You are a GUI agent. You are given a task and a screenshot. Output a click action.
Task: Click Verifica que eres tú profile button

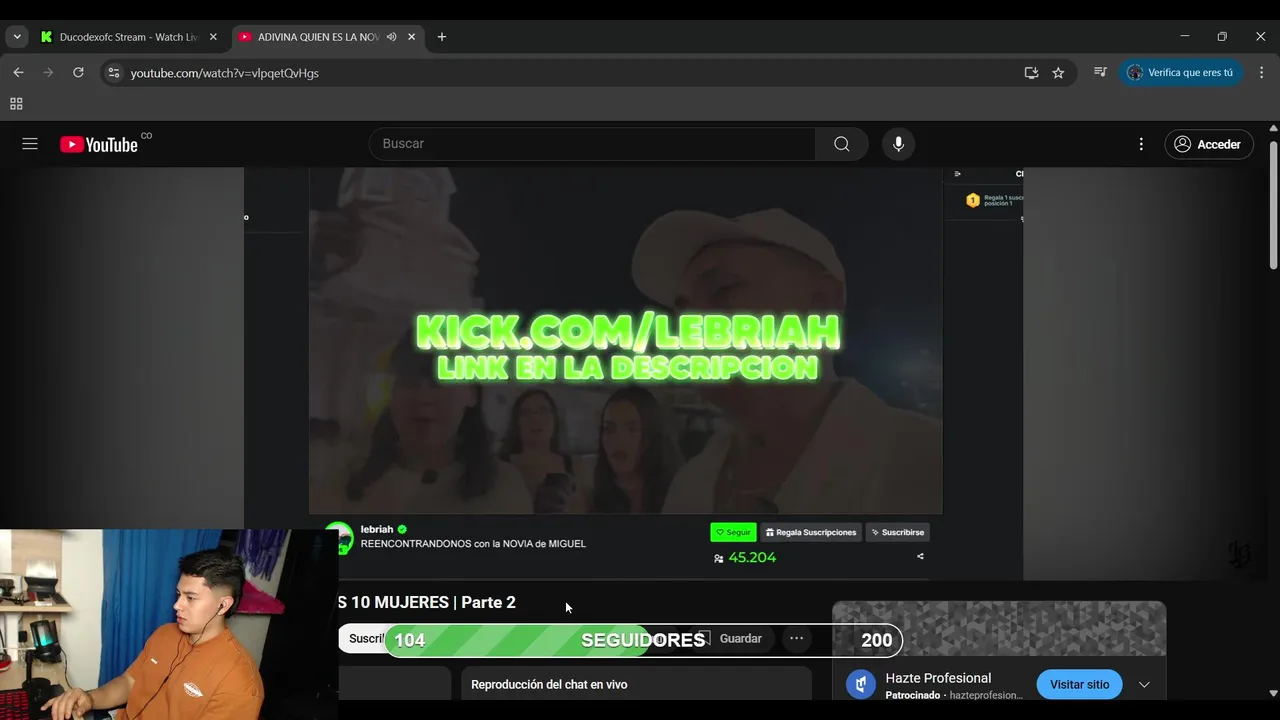point(1181,73)
